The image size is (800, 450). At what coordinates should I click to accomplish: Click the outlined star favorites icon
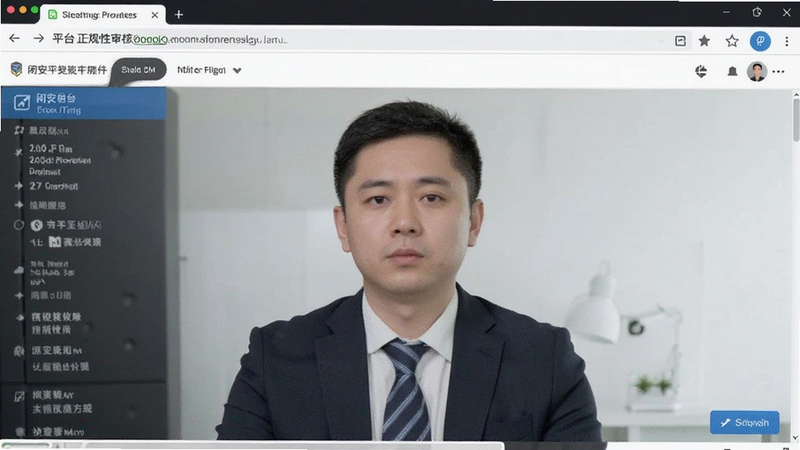pyautogui.click(x=732, y=41)
